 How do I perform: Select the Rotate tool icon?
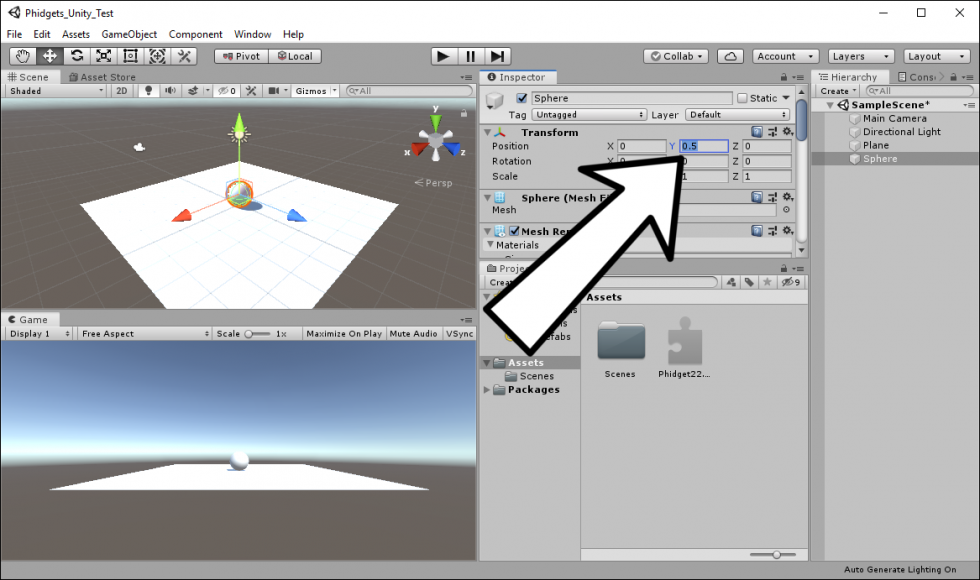click(x=76, y=56)
